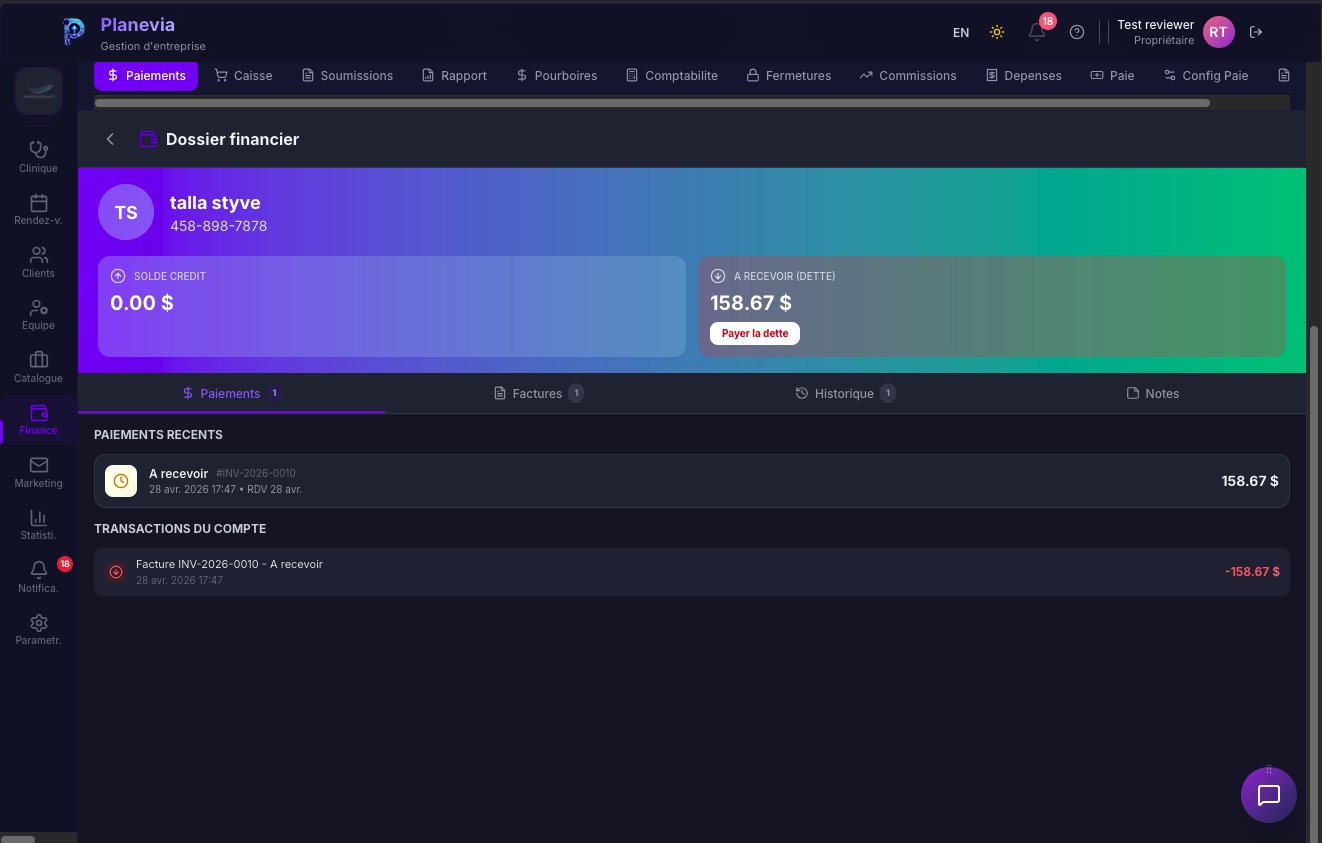Open the Paie tab
1322x843 pixels.
[1112, 75]
